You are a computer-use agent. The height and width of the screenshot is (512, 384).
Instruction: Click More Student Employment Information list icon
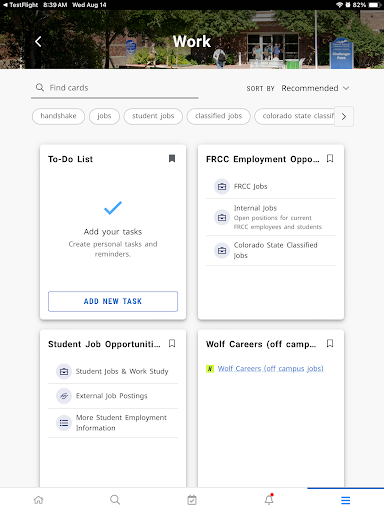tap(64, 423)
